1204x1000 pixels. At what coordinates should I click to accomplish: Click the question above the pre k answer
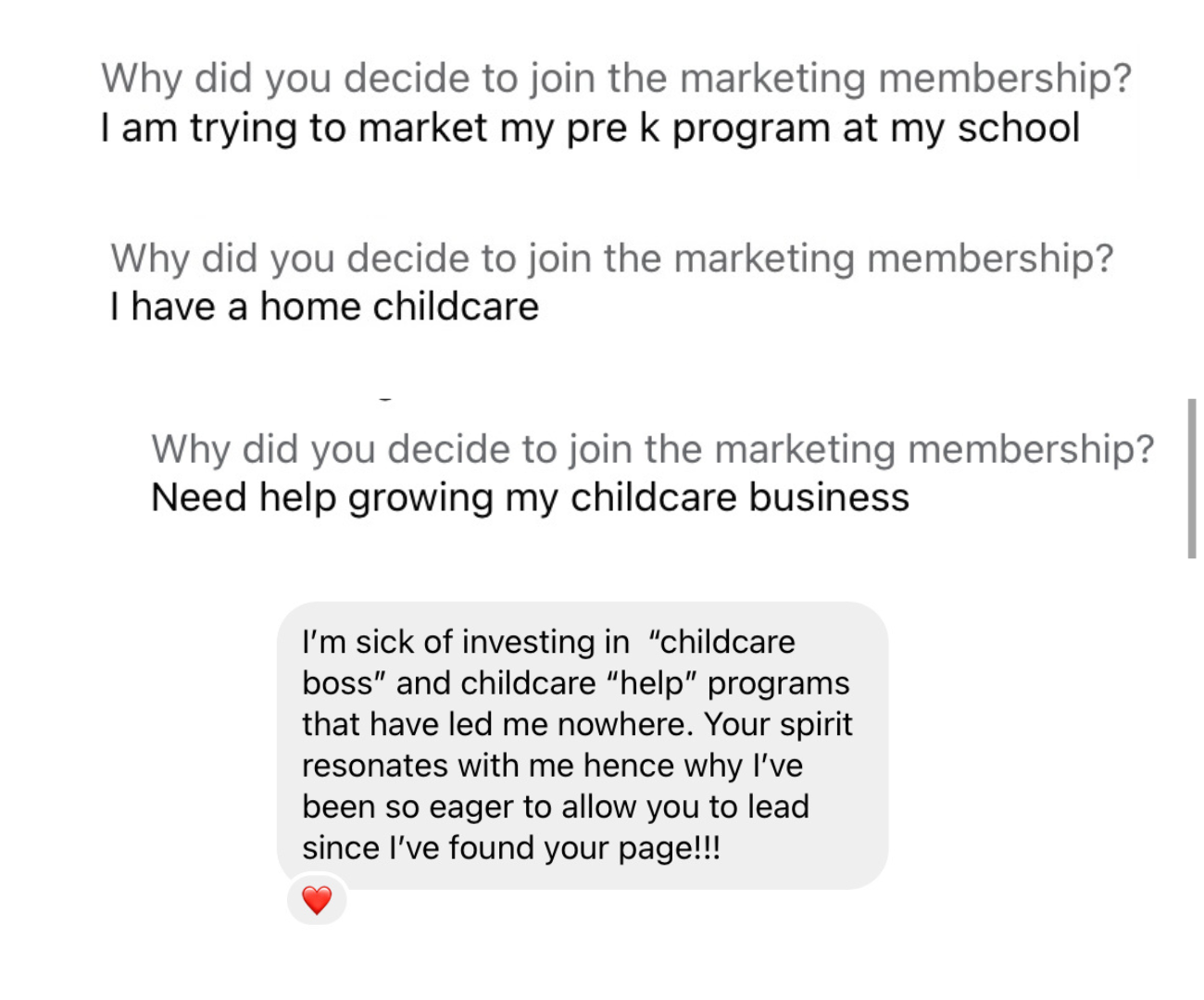616,78
